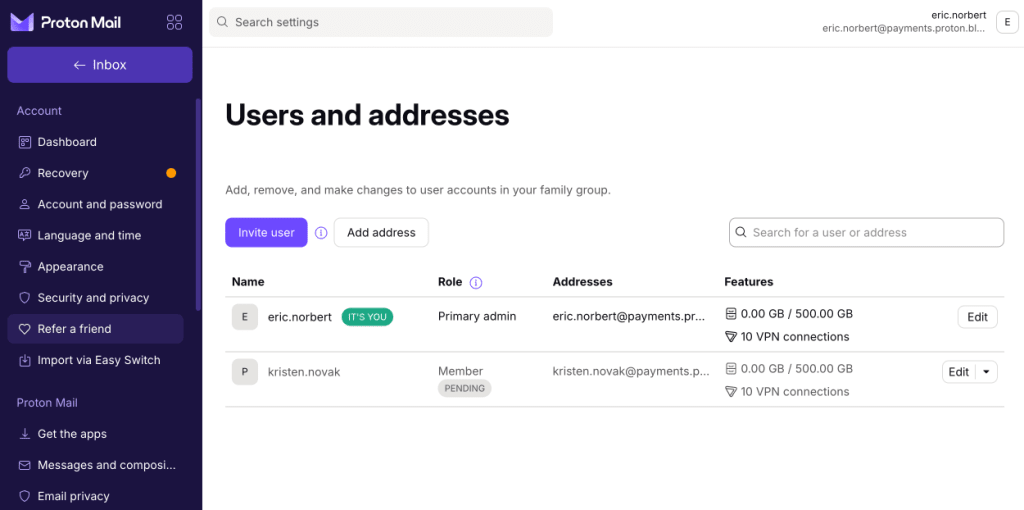
Task: Return to Inbox using the back button
Action: pos(100,65)
